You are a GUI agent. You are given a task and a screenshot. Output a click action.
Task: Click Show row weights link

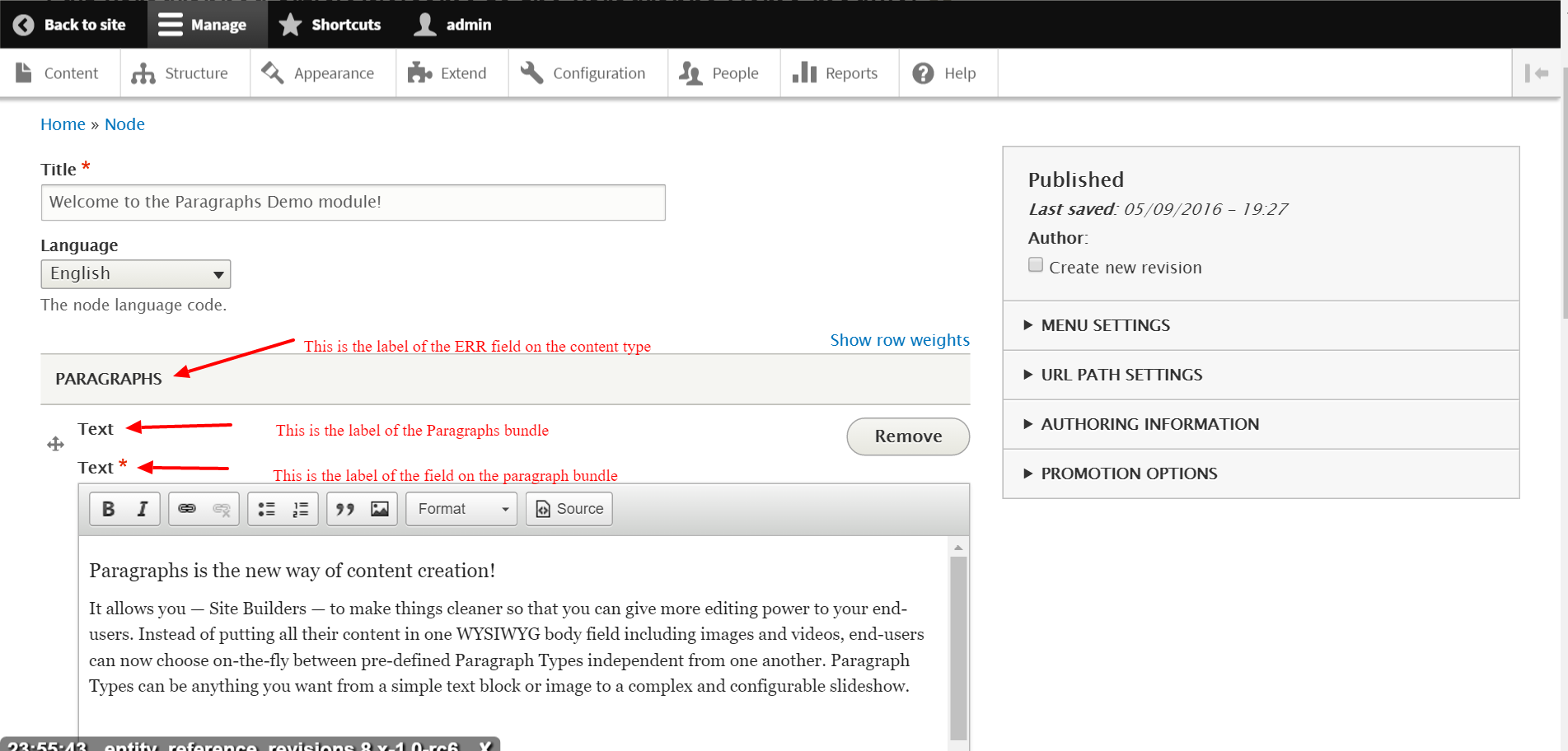click(900, 340)
